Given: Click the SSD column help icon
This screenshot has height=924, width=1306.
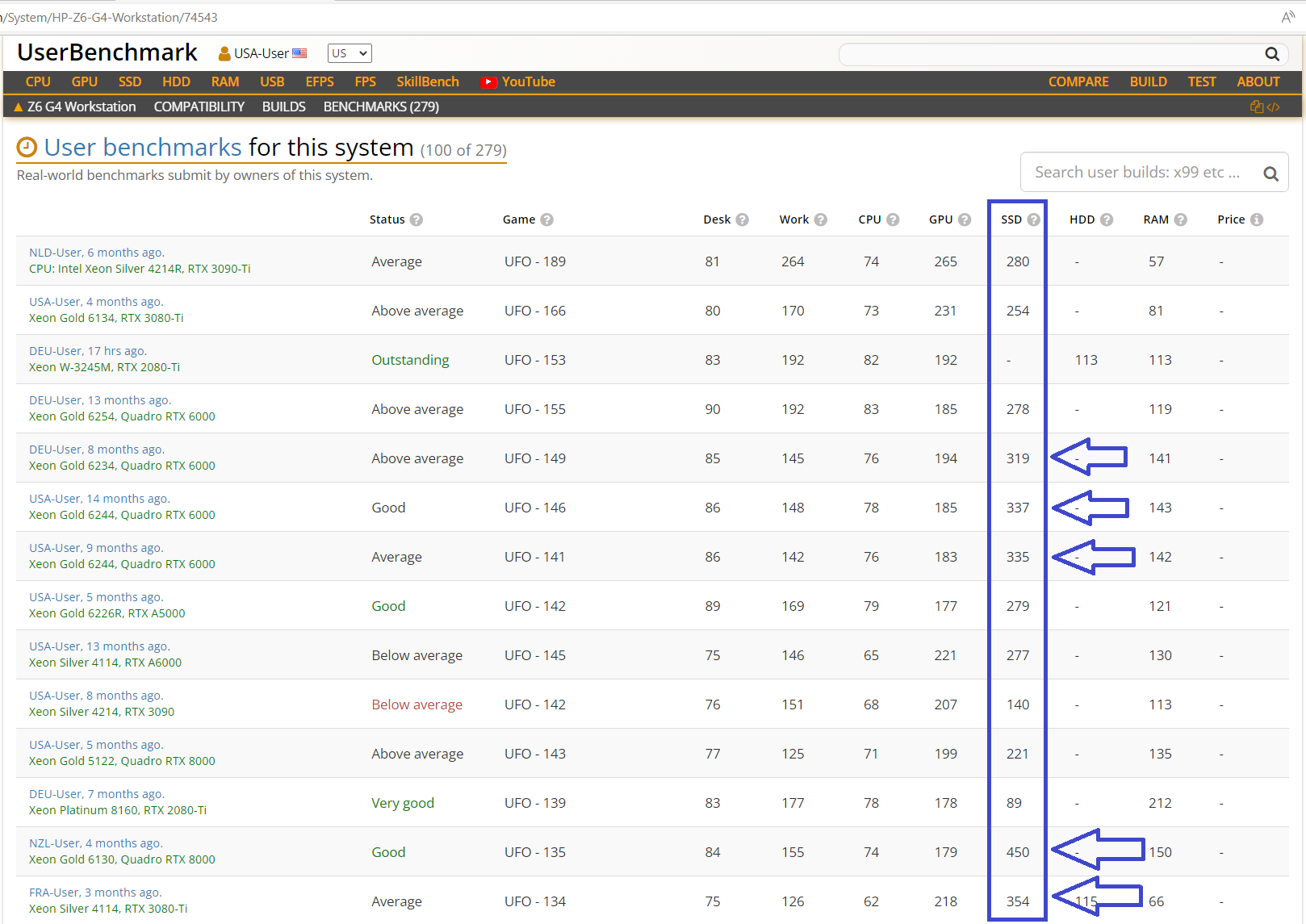Looking at the screenshot, I should pos(1033,220).
